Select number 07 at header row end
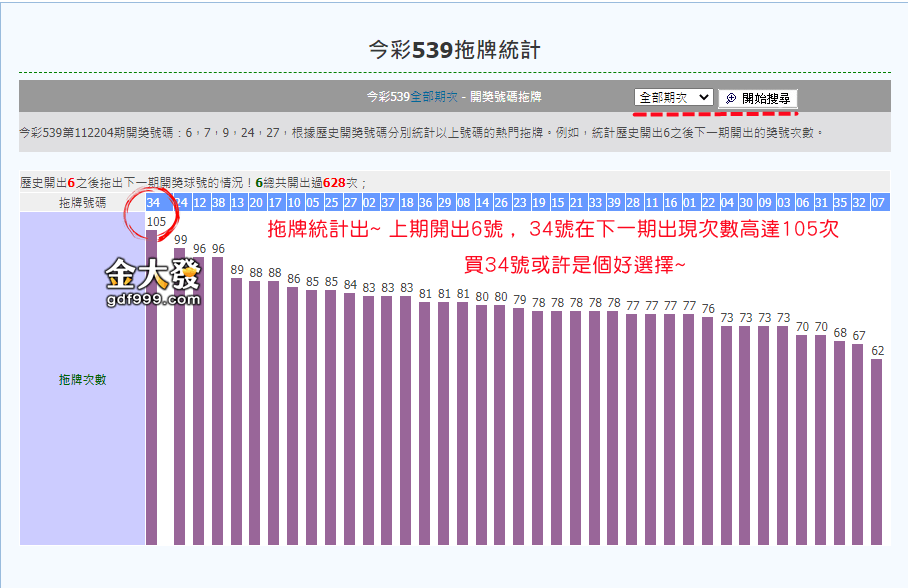This screenshot has width=908, height=588. click(877, 202)
